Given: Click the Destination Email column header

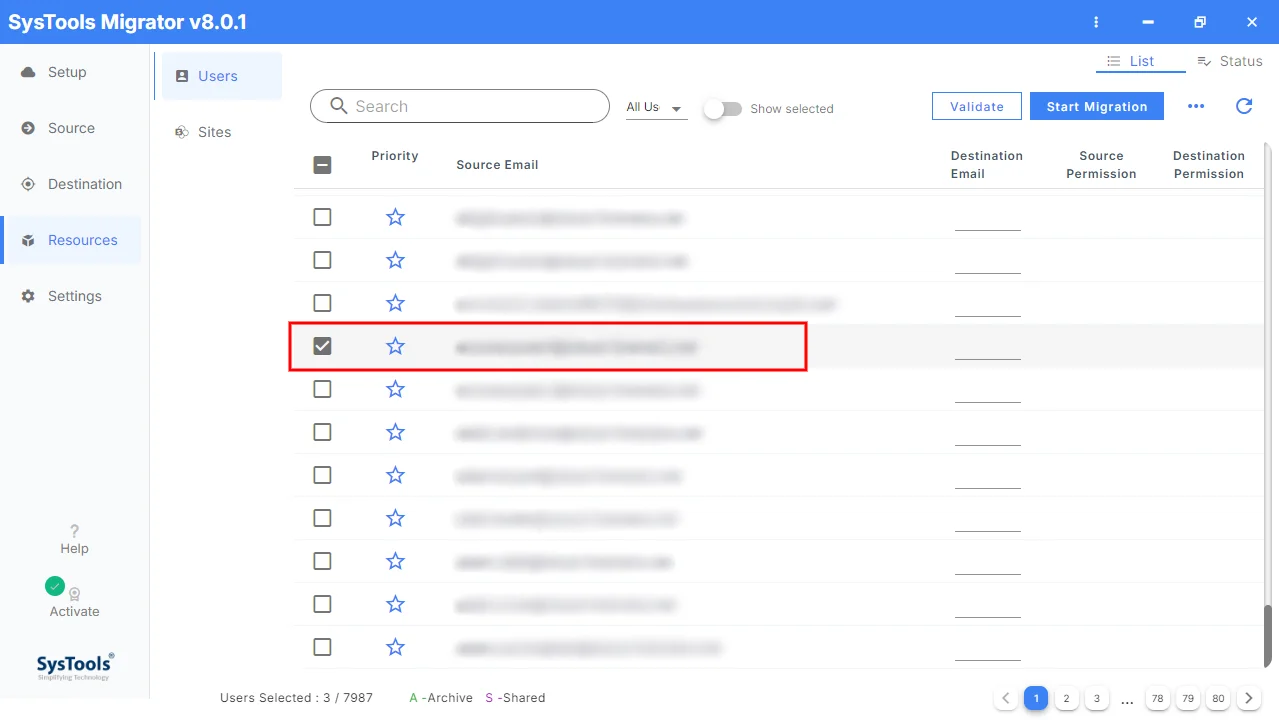Looking at the screenshot, I should (986, 165).
